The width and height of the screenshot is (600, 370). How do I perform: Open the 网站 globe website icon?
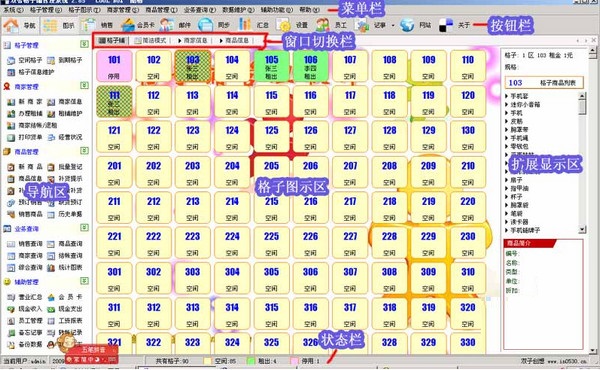[x=407, y=25]
